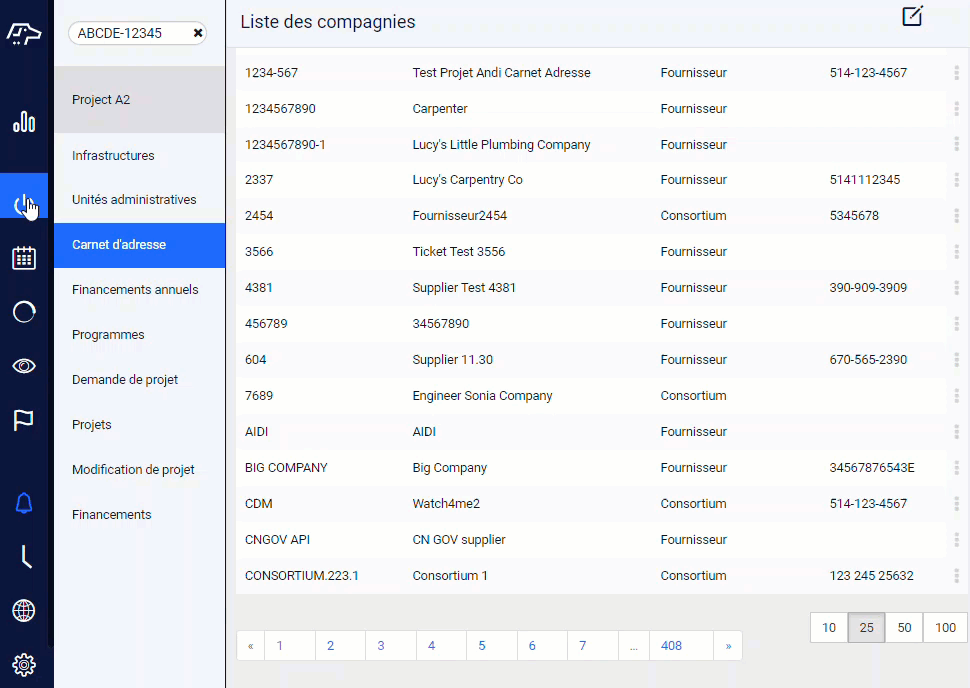This screenshot has height=688, width=970.
Task: Open the three-dot menu for Consortium 1
Action: click(x=956, y=575)
